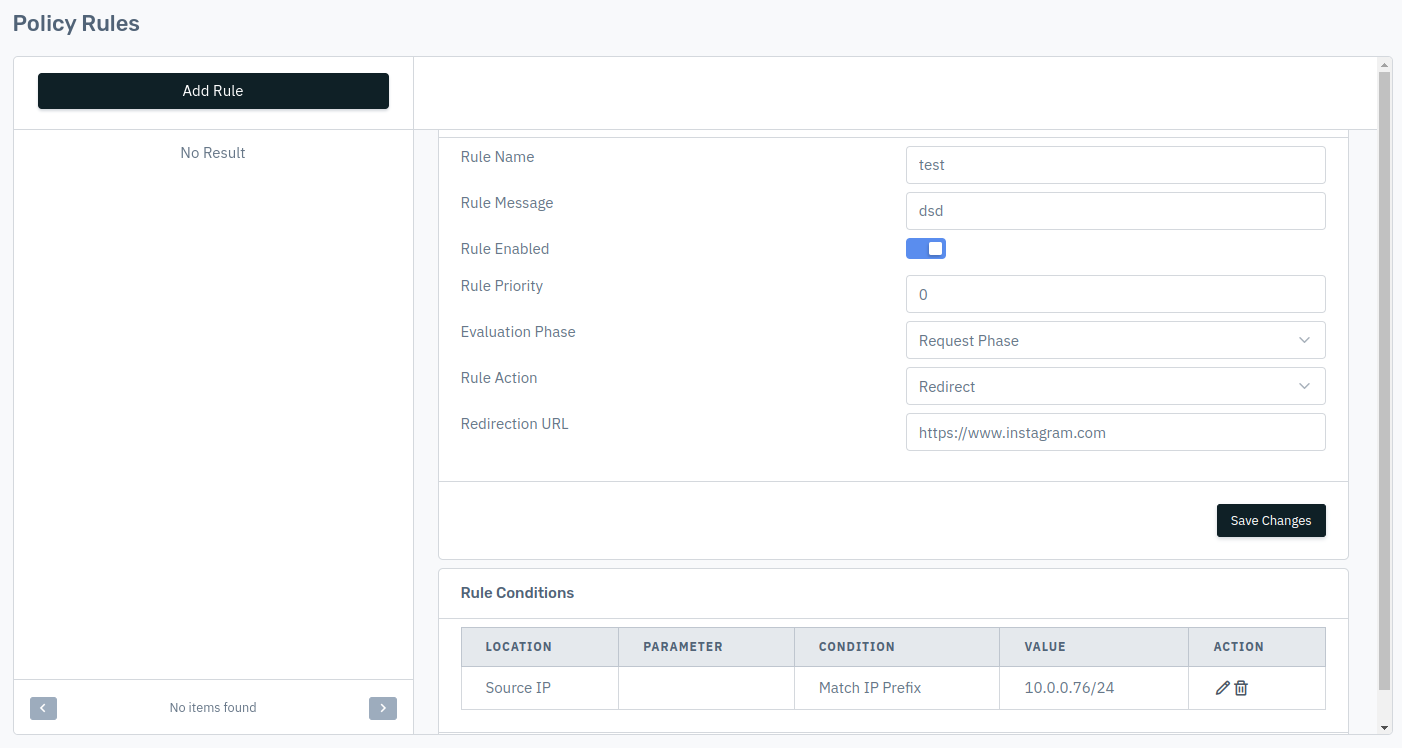1402x748 pixels.
Task: Open the Evaluation Phase dropdown
Action: [x=1116, y=340]
